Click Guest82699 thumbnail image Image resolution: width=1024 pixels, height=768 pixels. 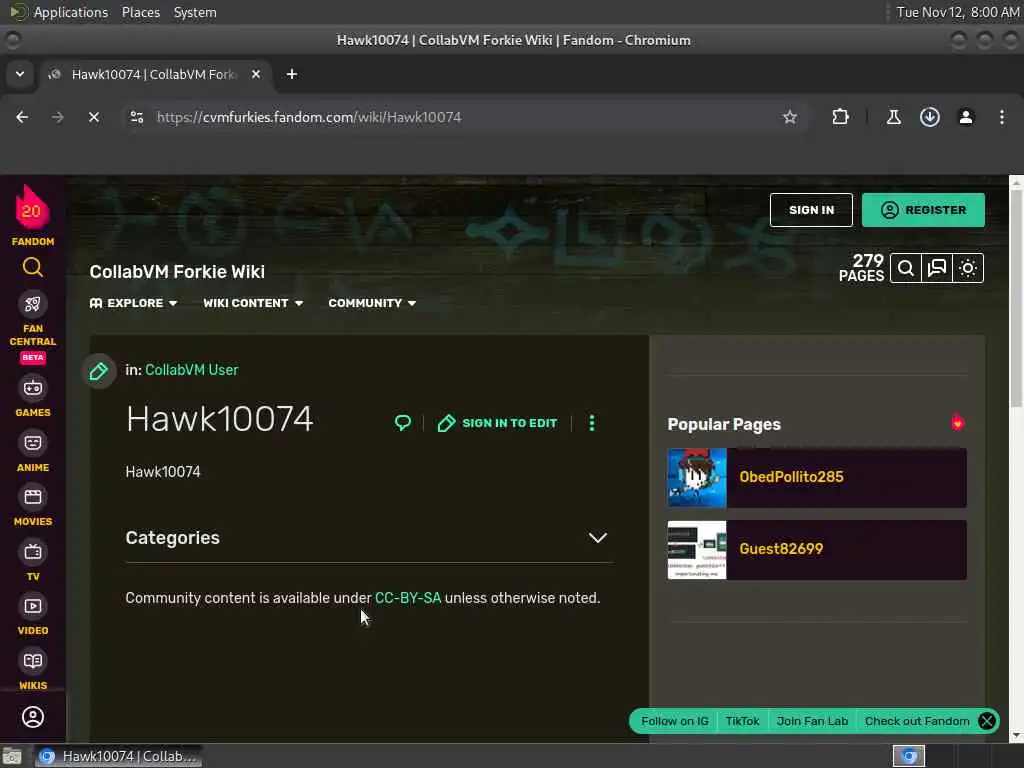pyautogui.click(x=697, y=550)
